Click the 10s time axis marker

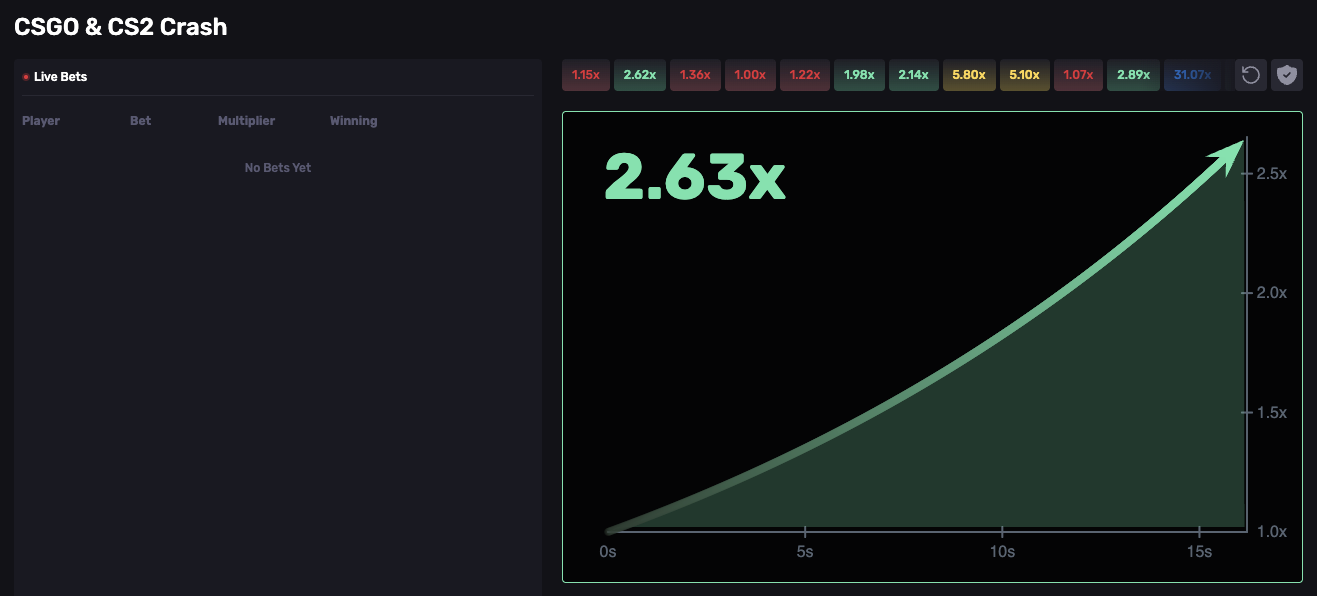[x=1002, y=552]
